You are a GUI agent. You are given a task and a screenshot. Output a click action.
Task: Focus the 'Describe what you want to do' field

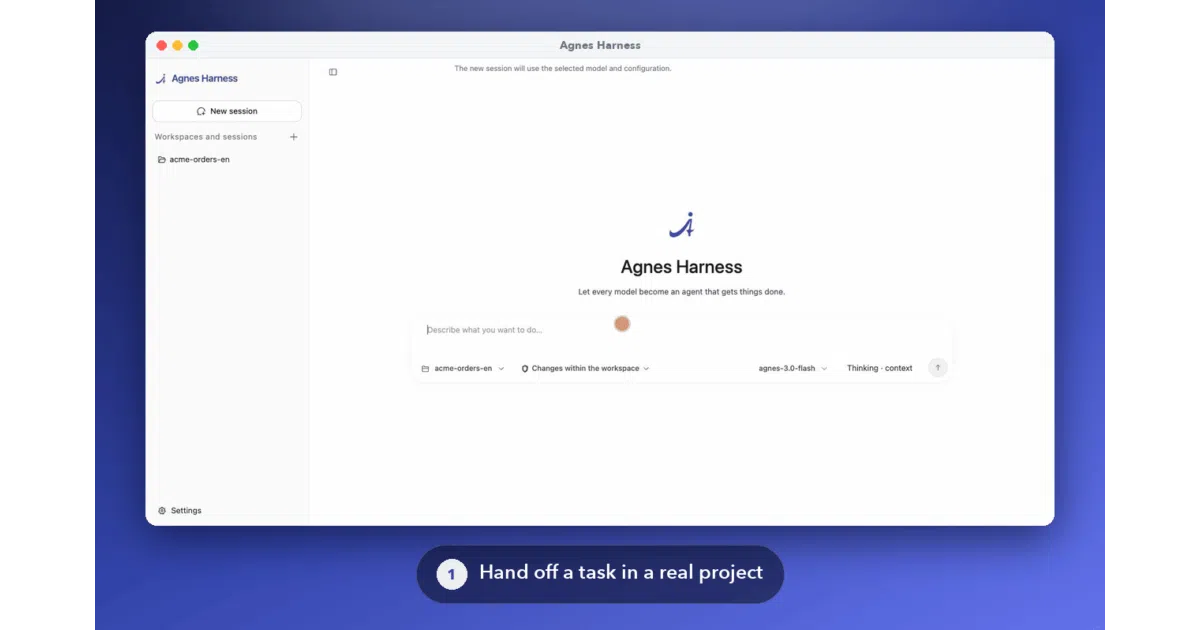pos(681,330)
